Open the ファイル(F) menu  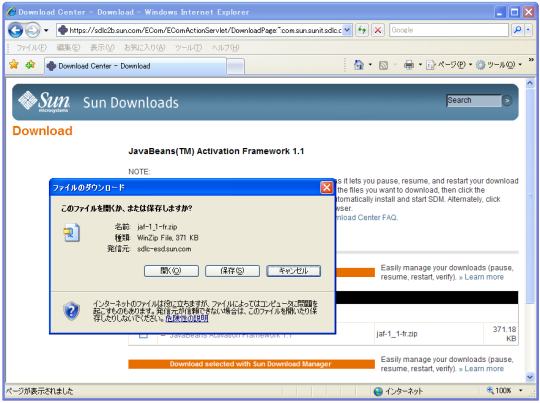31,48
